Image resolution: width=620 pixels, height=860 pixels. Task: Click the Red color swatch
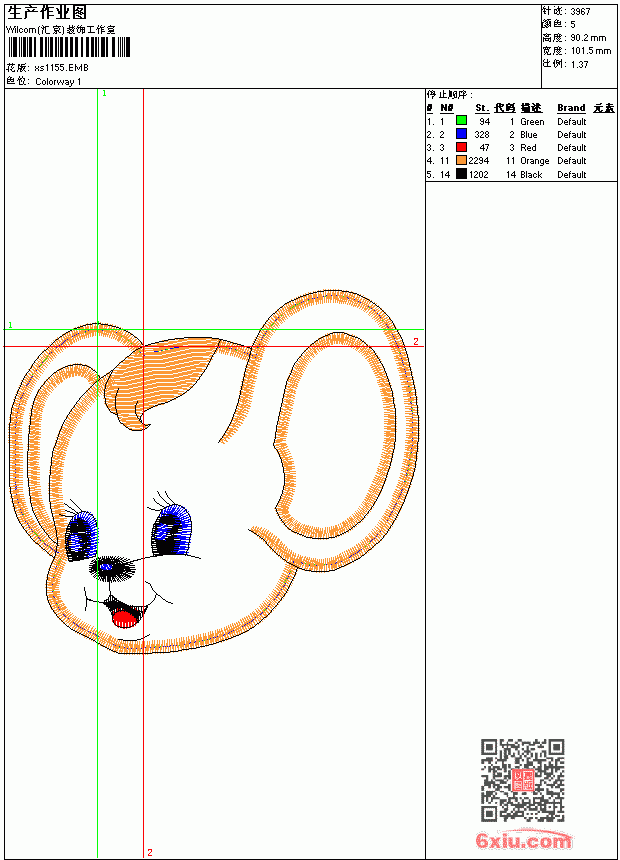pyautogui.click(x=461, y=147)
